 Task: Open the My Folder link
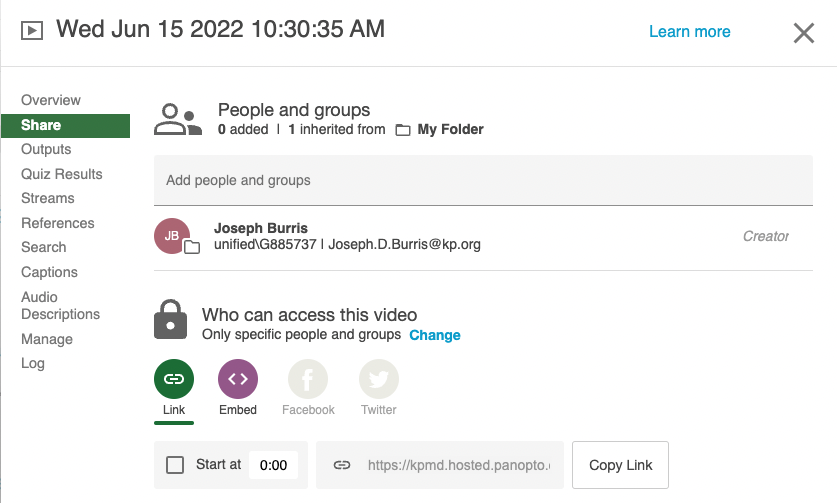(x=451, y=130)
